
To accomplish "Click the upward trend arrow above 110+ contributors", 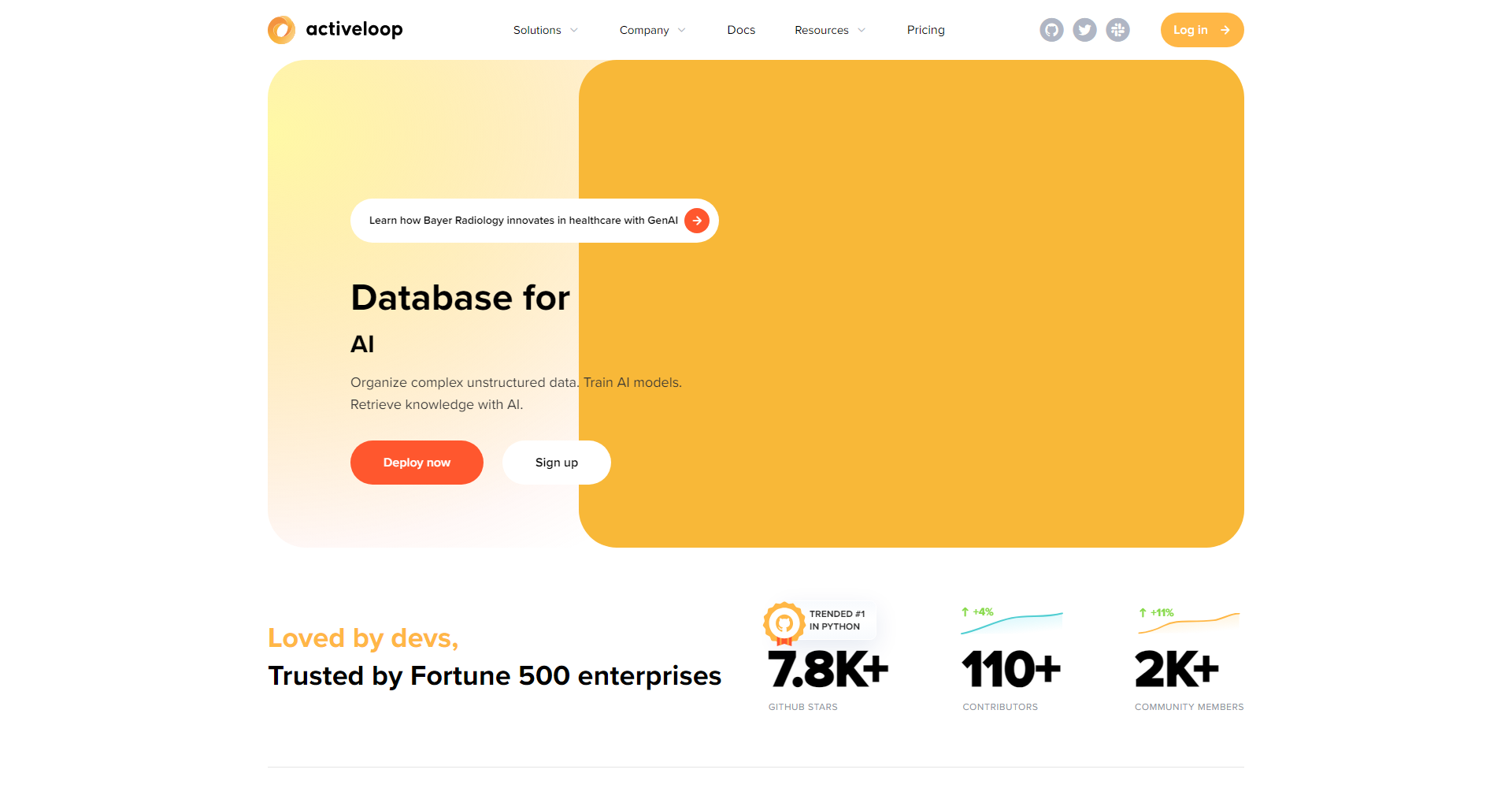I will tap(965, 611).
